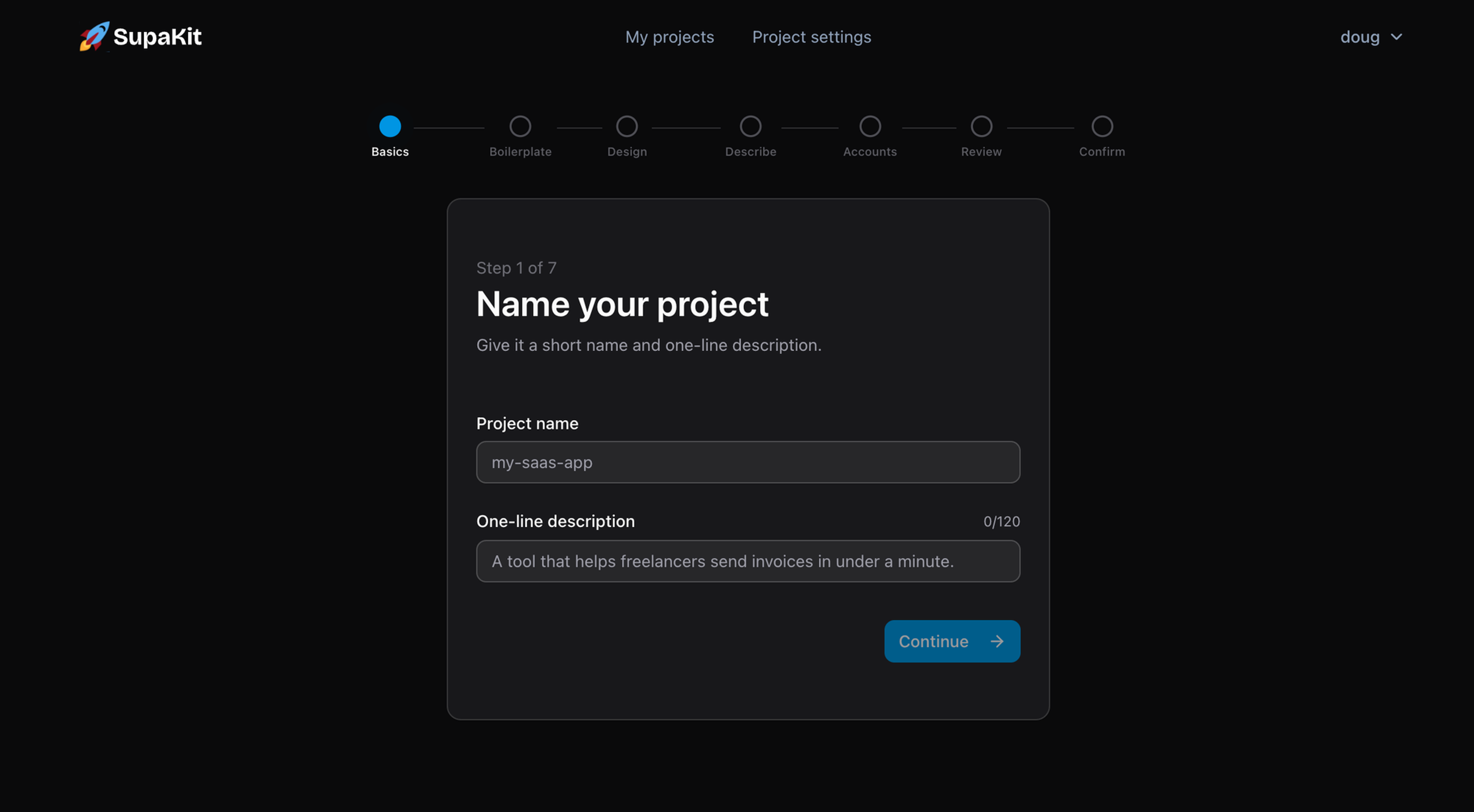The image size is (1474, 812).
Task: Click the Project name label
Action: pyautogui.click(x=527, y=423)
